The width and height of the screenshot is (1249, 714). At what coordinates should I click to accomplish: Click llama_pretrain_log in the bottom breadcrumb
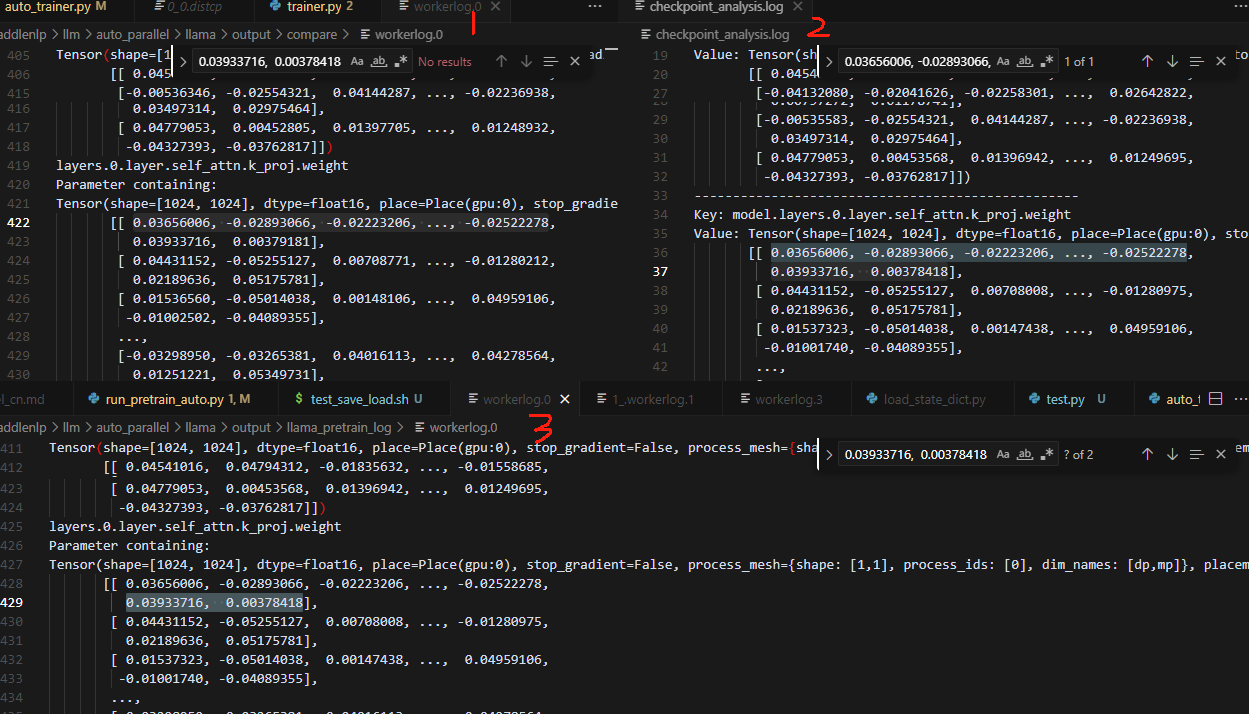tap(340, 427)
